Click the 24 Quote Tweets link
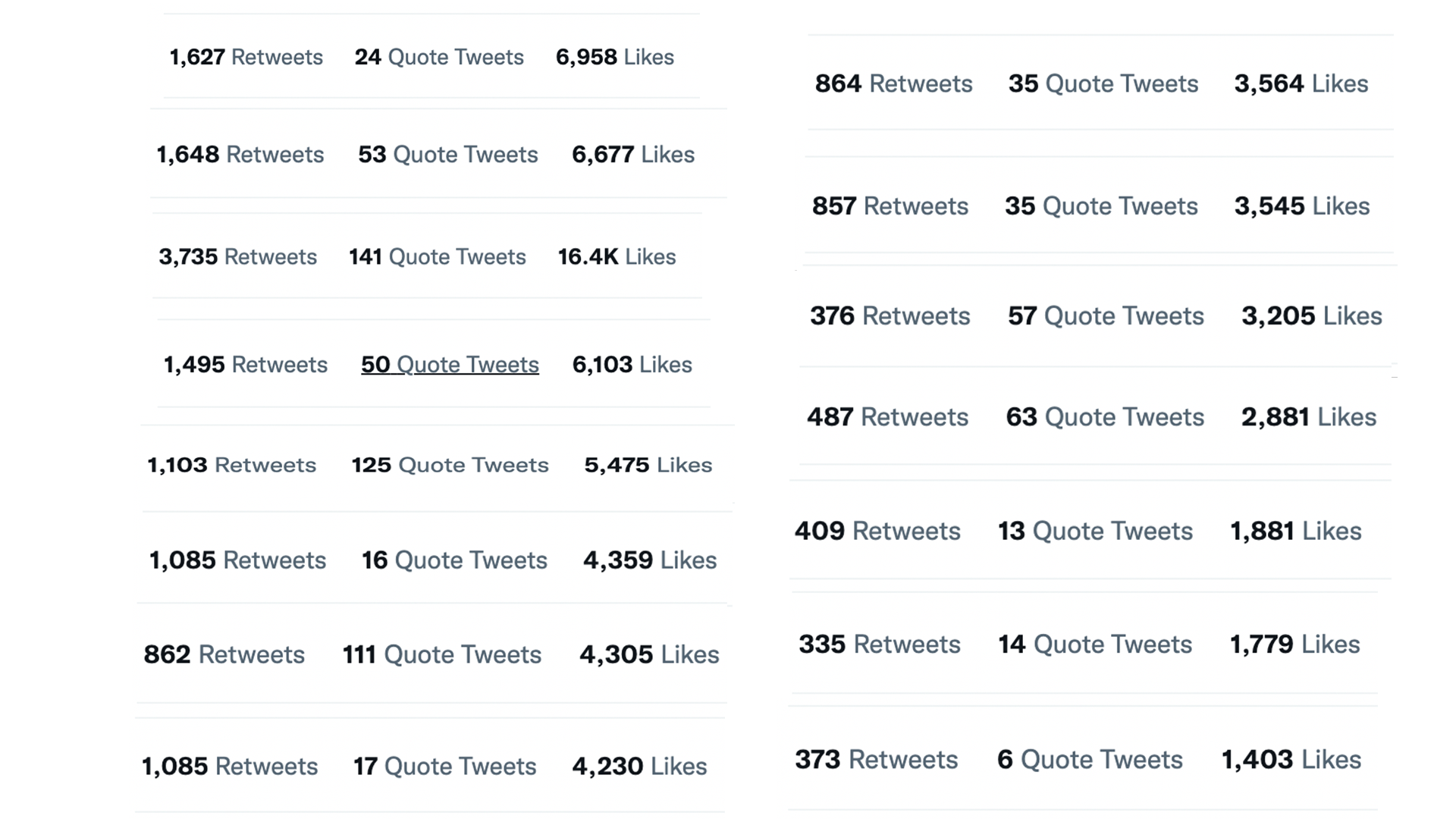Viewport: 1456px width, 819px height. (439, 57)
